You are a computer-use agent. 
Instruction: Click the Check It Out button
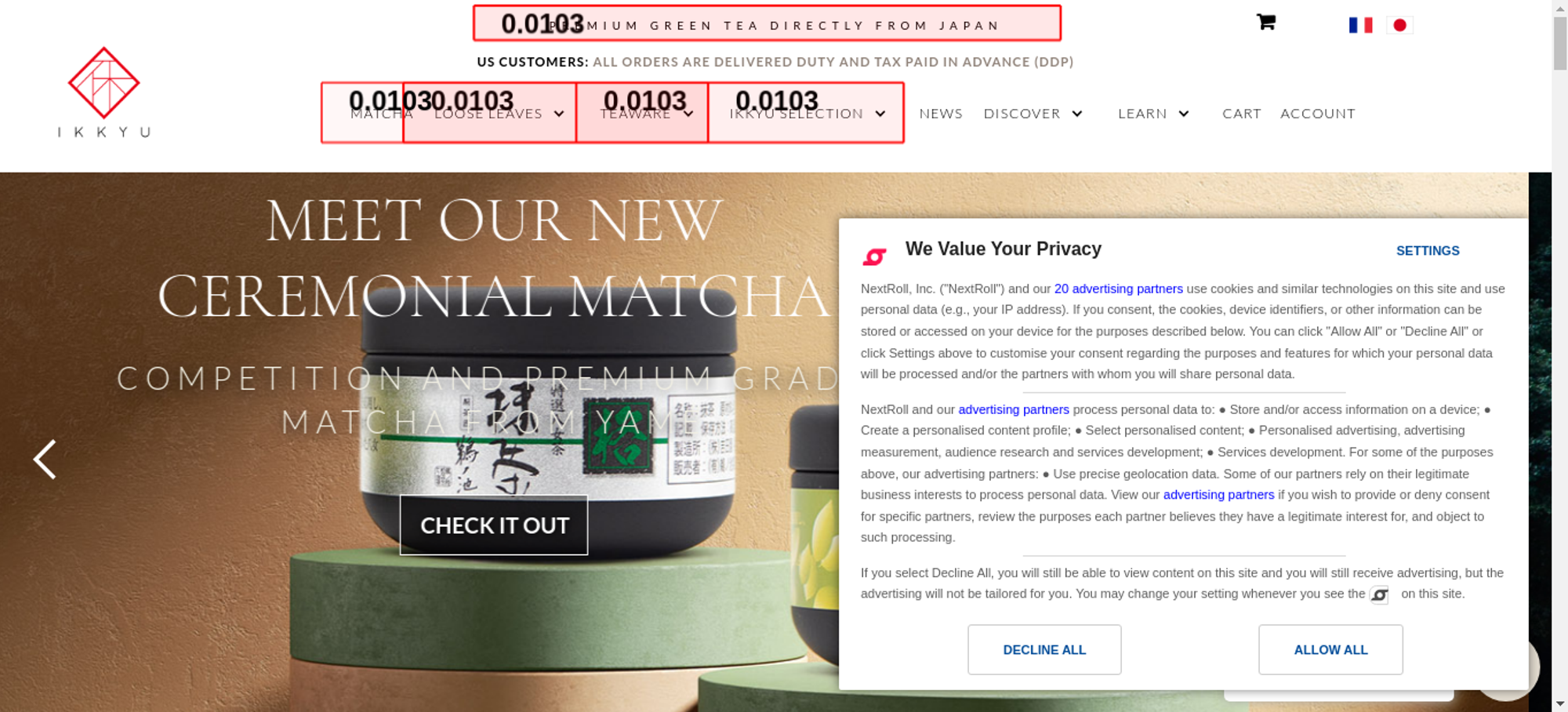pyautogui.click(x=494, y=525)
